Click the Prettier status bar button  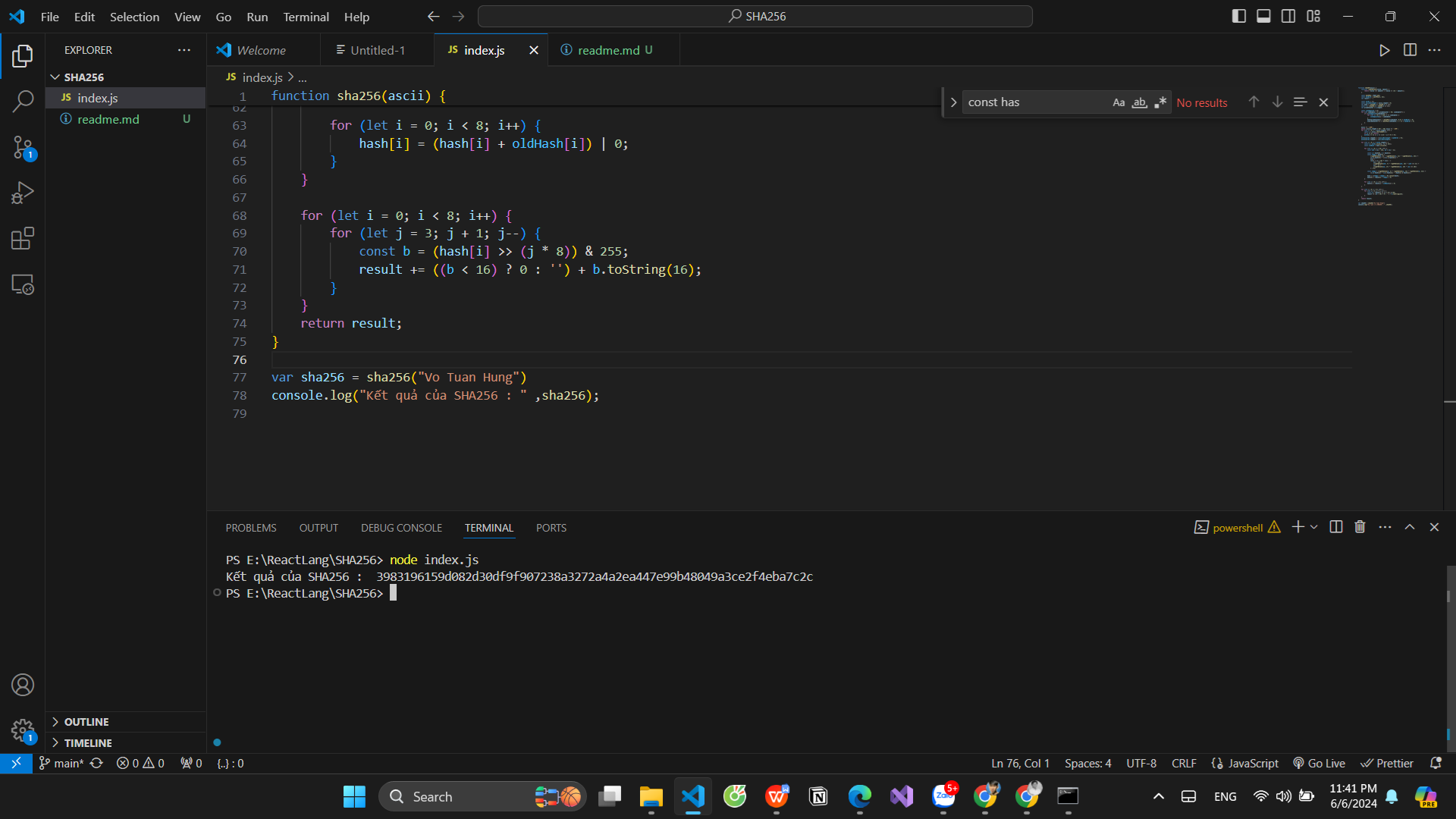click(x=1387, y=764)
